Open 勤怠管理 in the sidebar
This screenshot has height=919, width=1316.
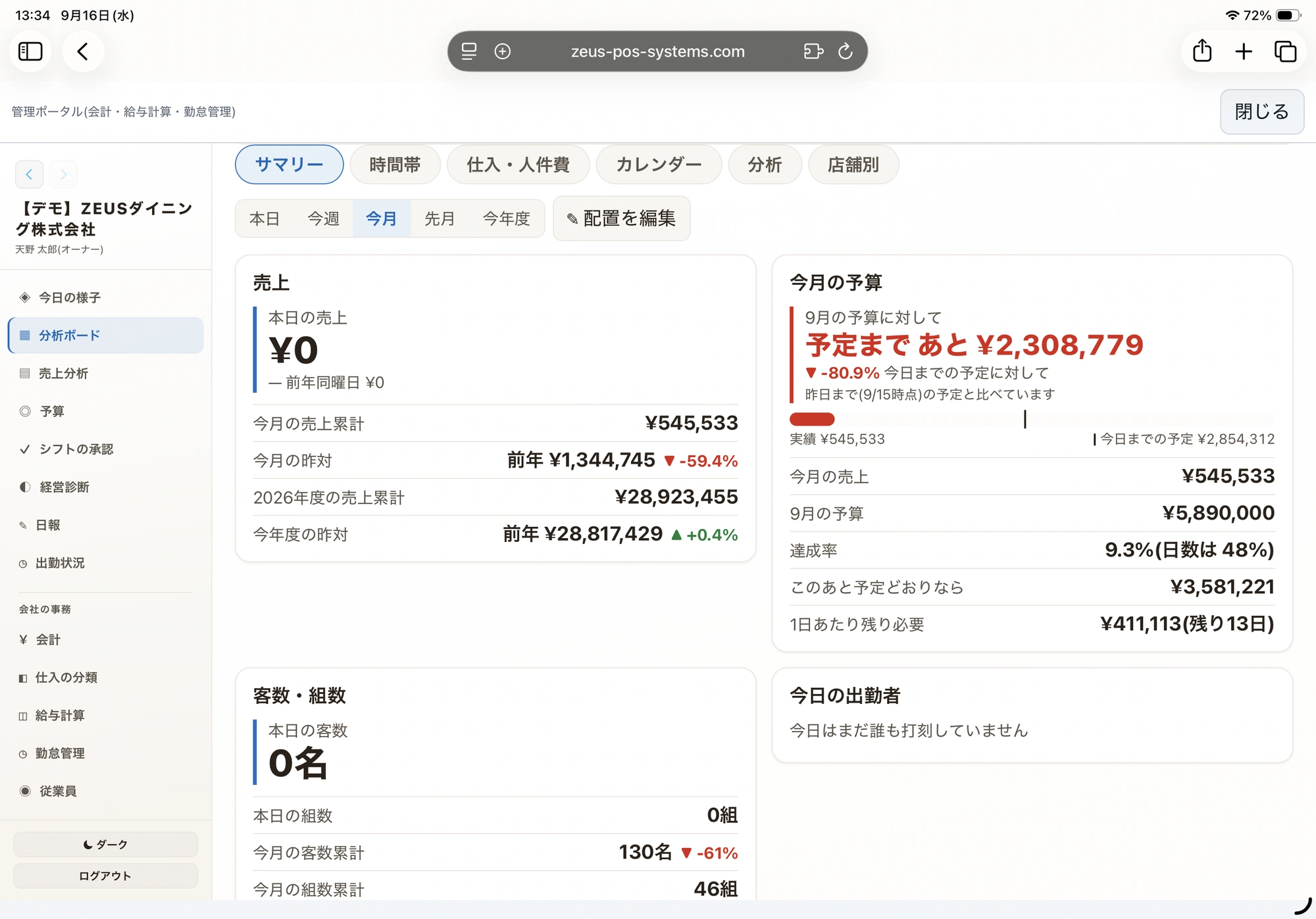click(x=105, y=753)
